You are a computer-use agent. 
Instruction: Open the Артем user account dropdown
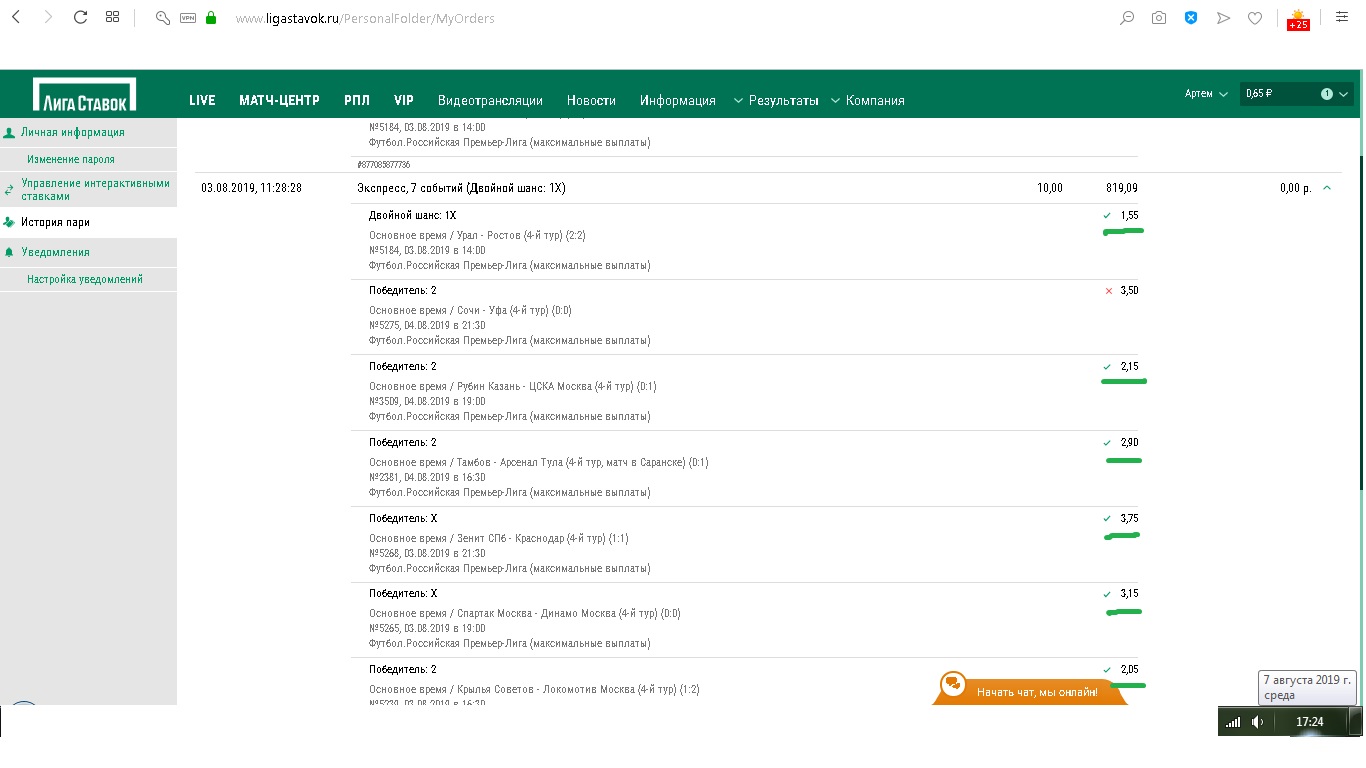[1206, 94]
